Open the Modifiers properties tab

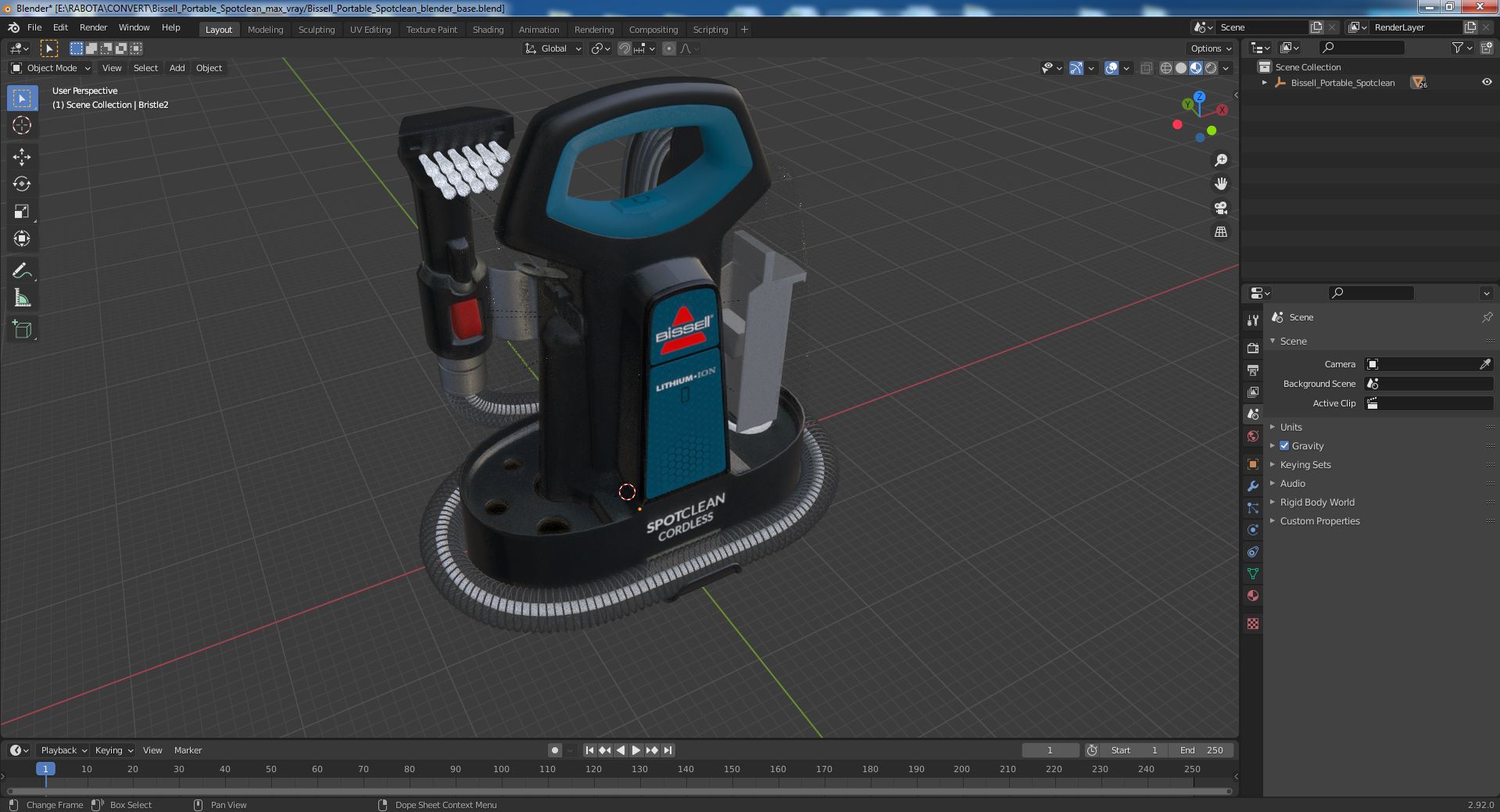tap(1253, 486)
